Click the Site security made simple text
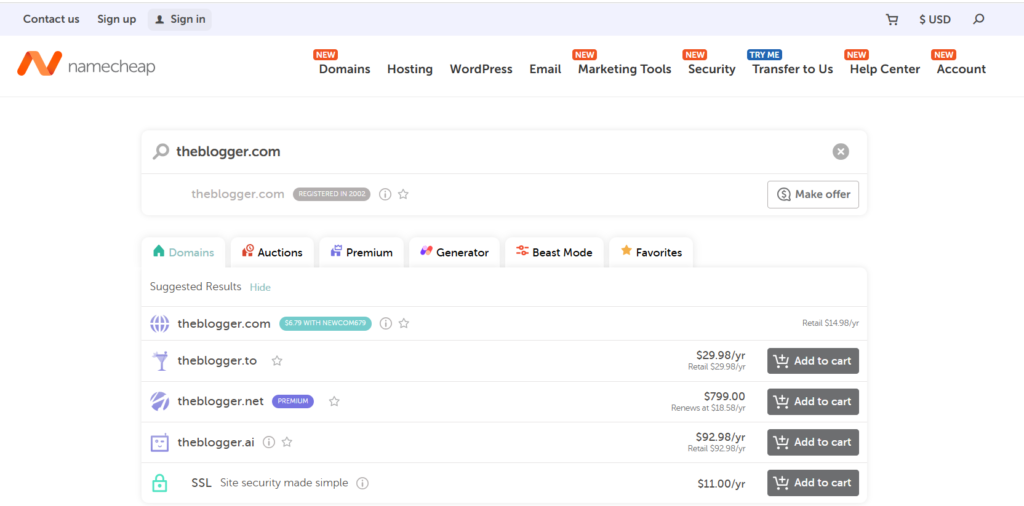Image resolution: width=1024 pixels, height=506 pixels. [x=284, y=483]
